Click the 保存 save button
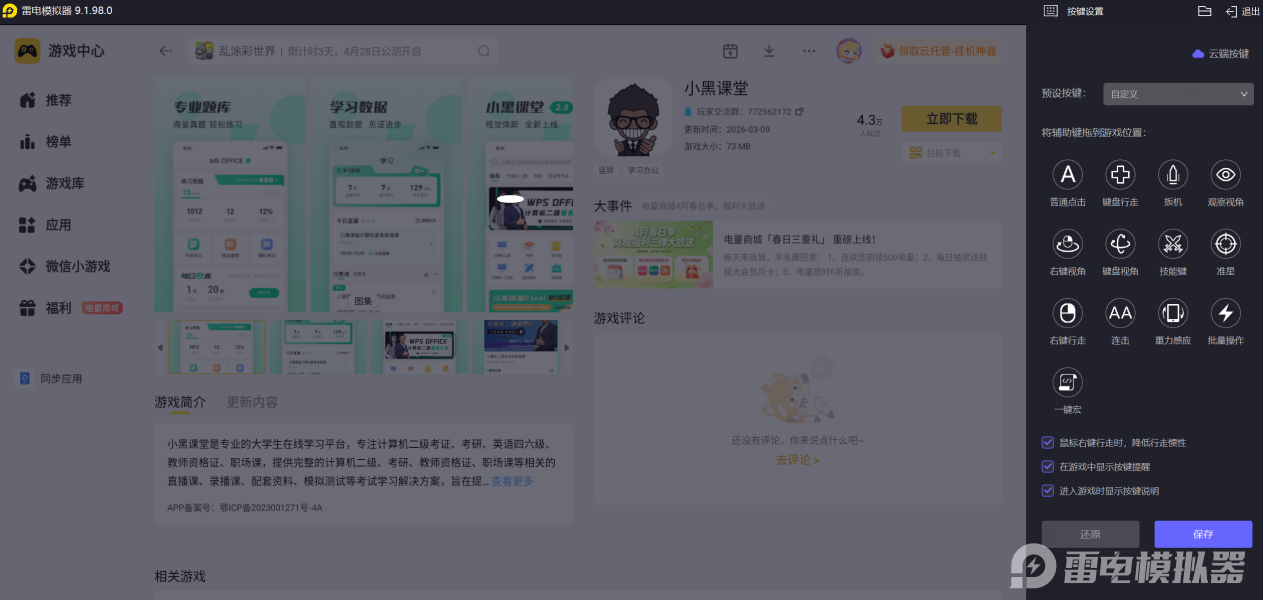Screen dimensions: 1263x600 click(1203, 534)
